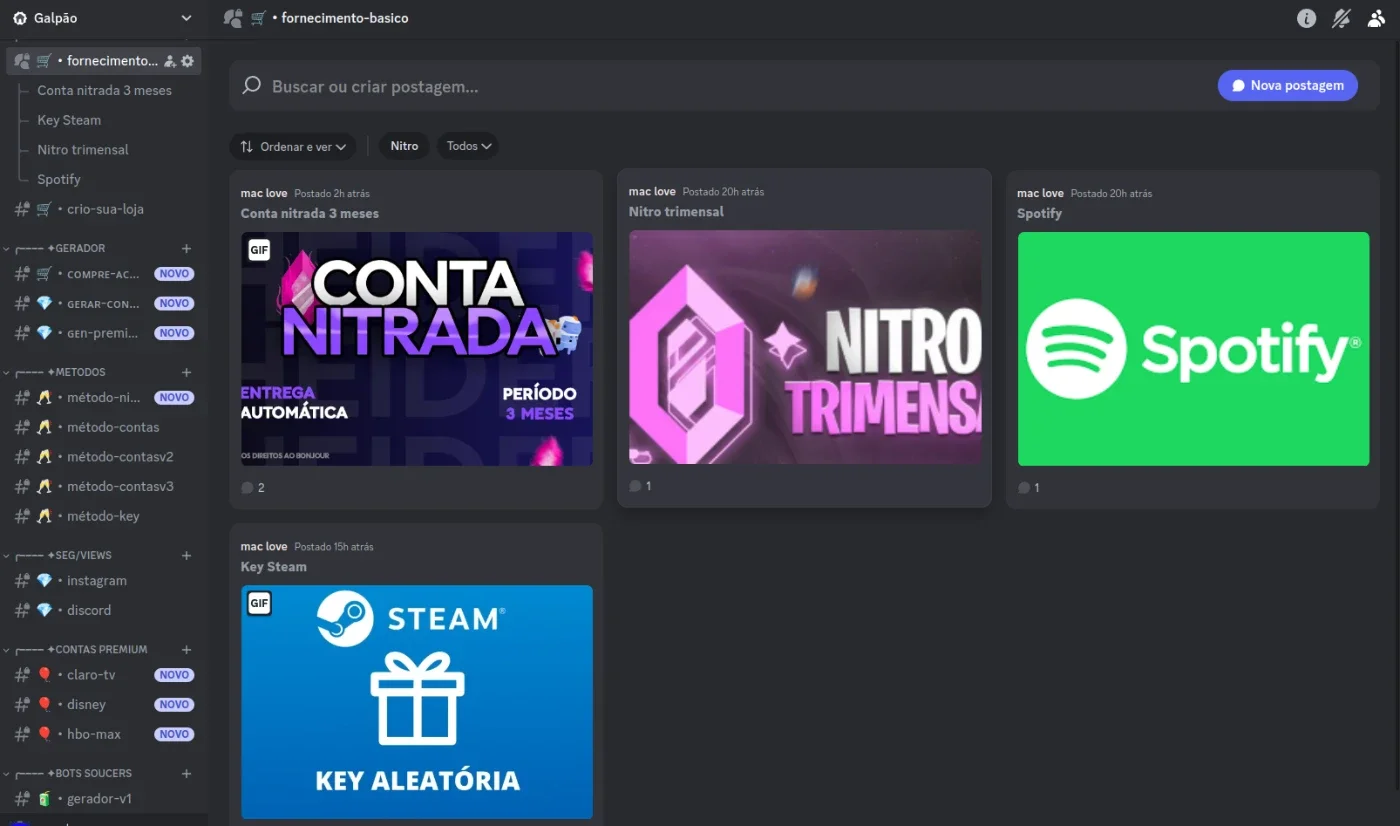Toggle notification mute bell in header
The width and height of the screenshot is (1400, 826).
[1341, 18]
